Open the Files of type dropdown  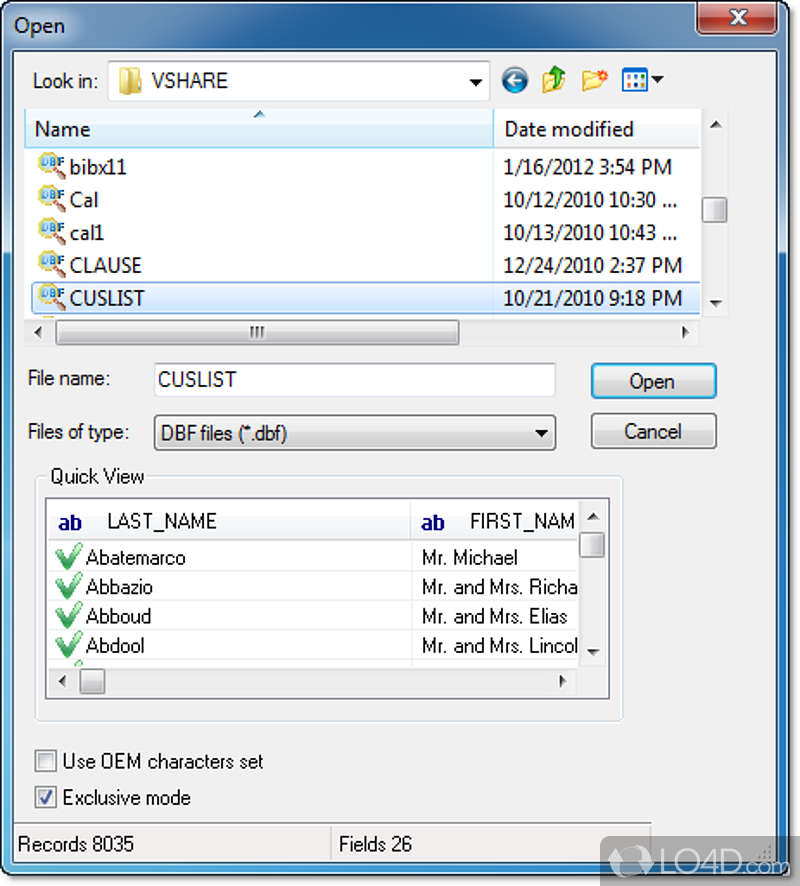[541, 433]
